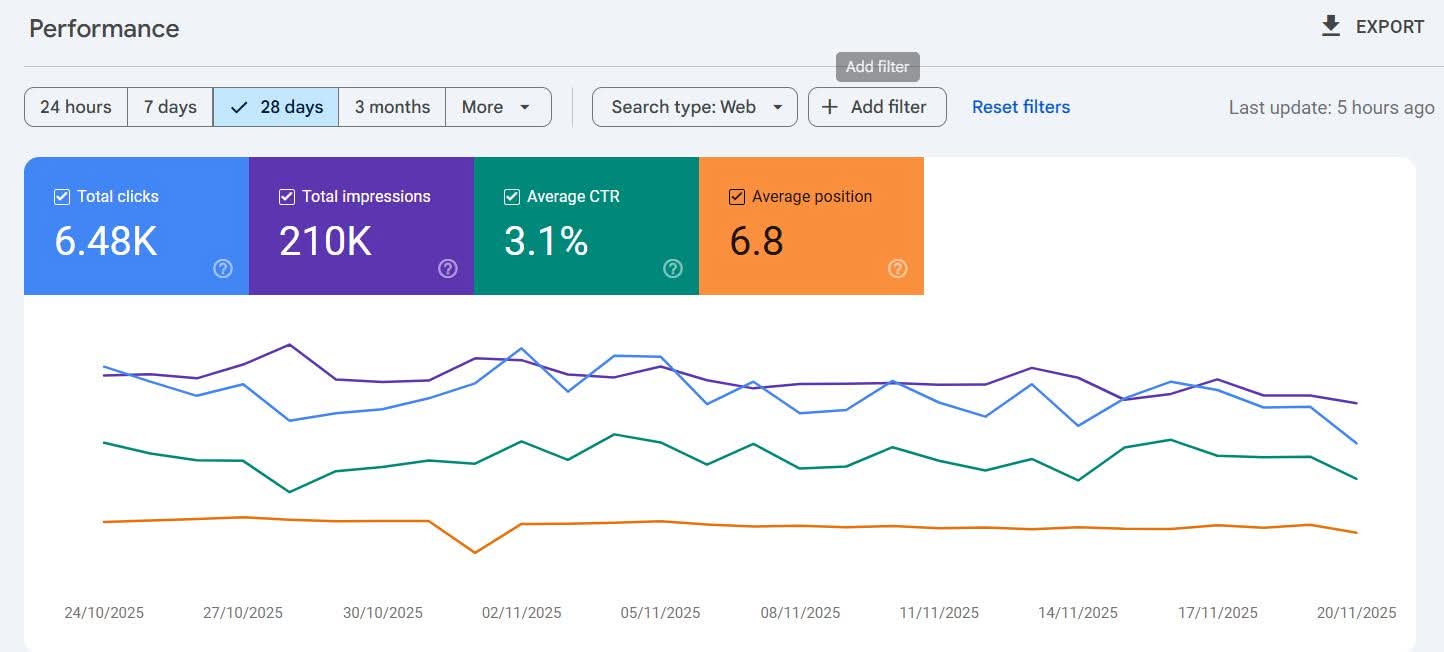Toggle the Average position checkbox
The width and height of the screenshot is (1444, 652).
click(x=737, y=197)
